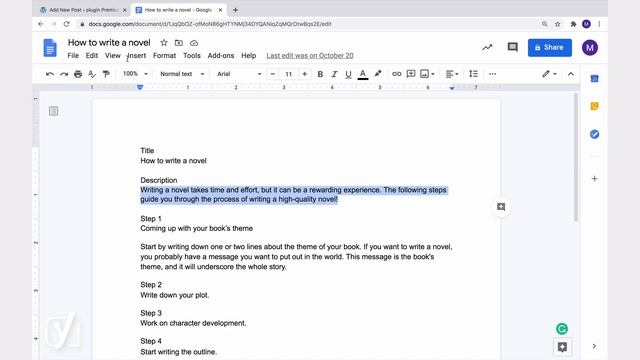Select the Paint format tool
This screenshot has height=360, width=640.
tap(106, 74)
